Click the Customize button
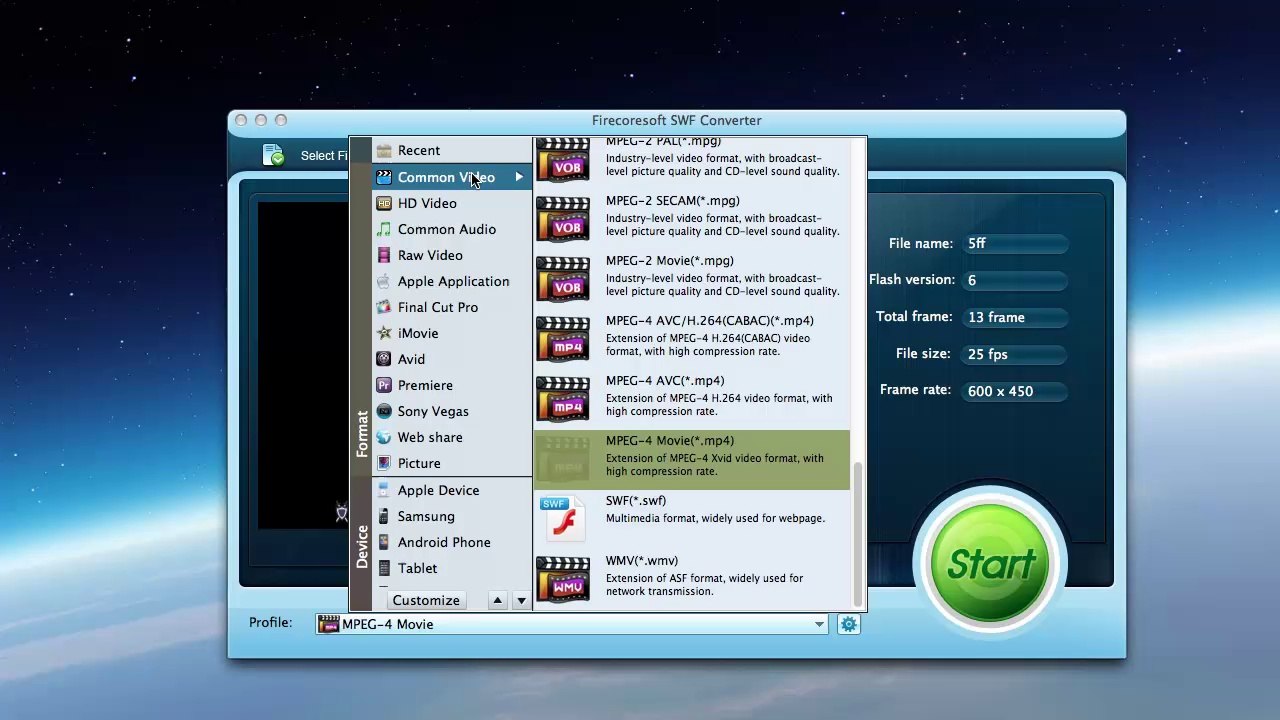 [x=426, y=600]
